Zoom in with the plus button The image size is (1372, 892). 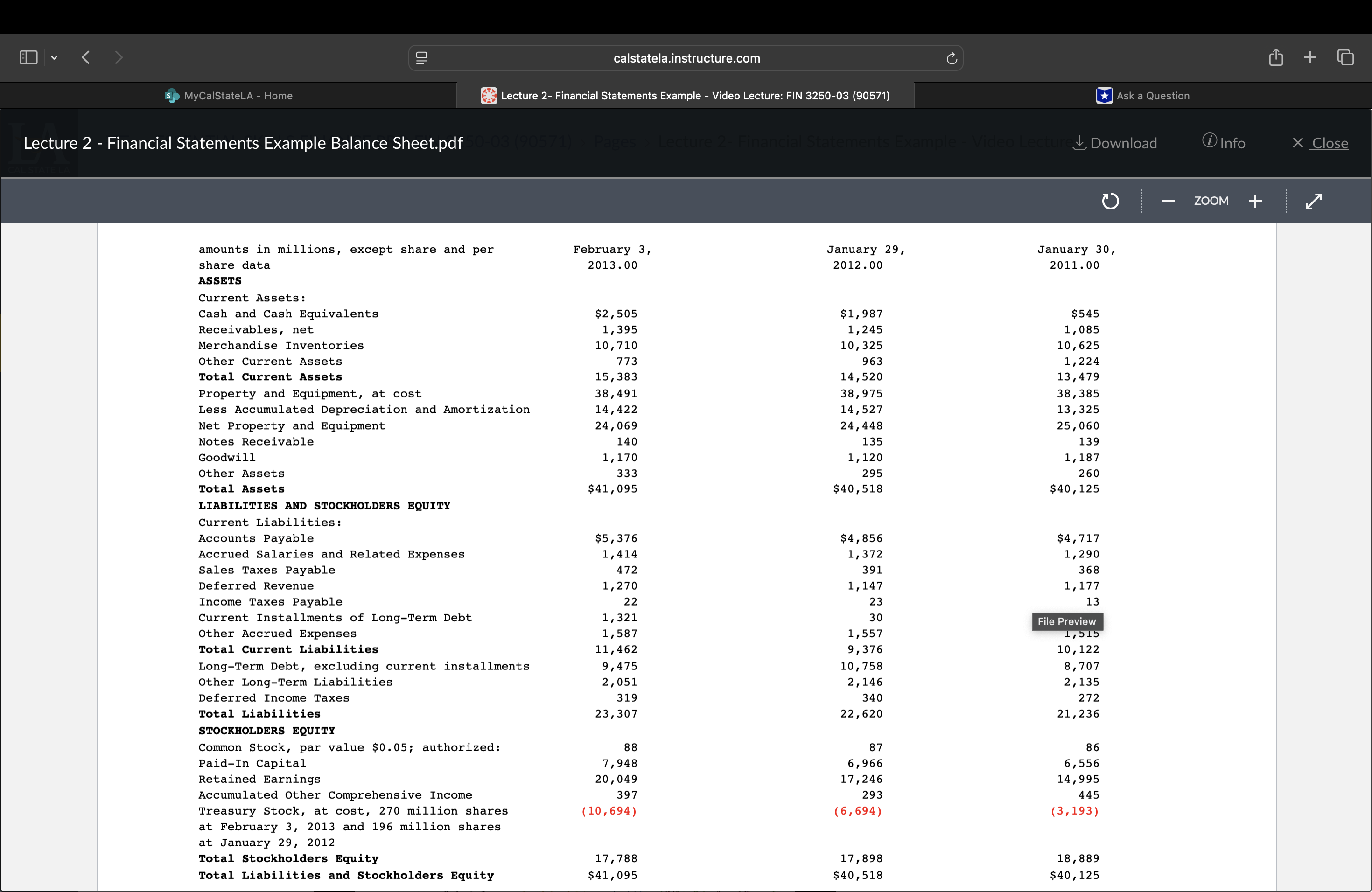click(1255, 201)
